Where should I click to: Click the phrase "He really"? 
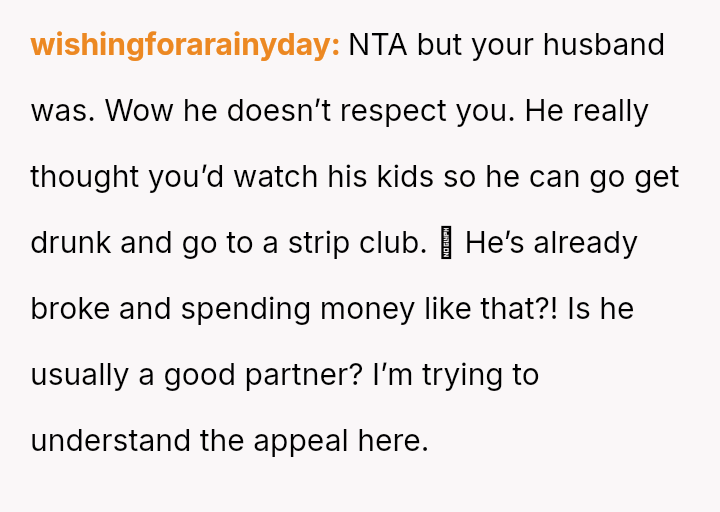[586, 112]
